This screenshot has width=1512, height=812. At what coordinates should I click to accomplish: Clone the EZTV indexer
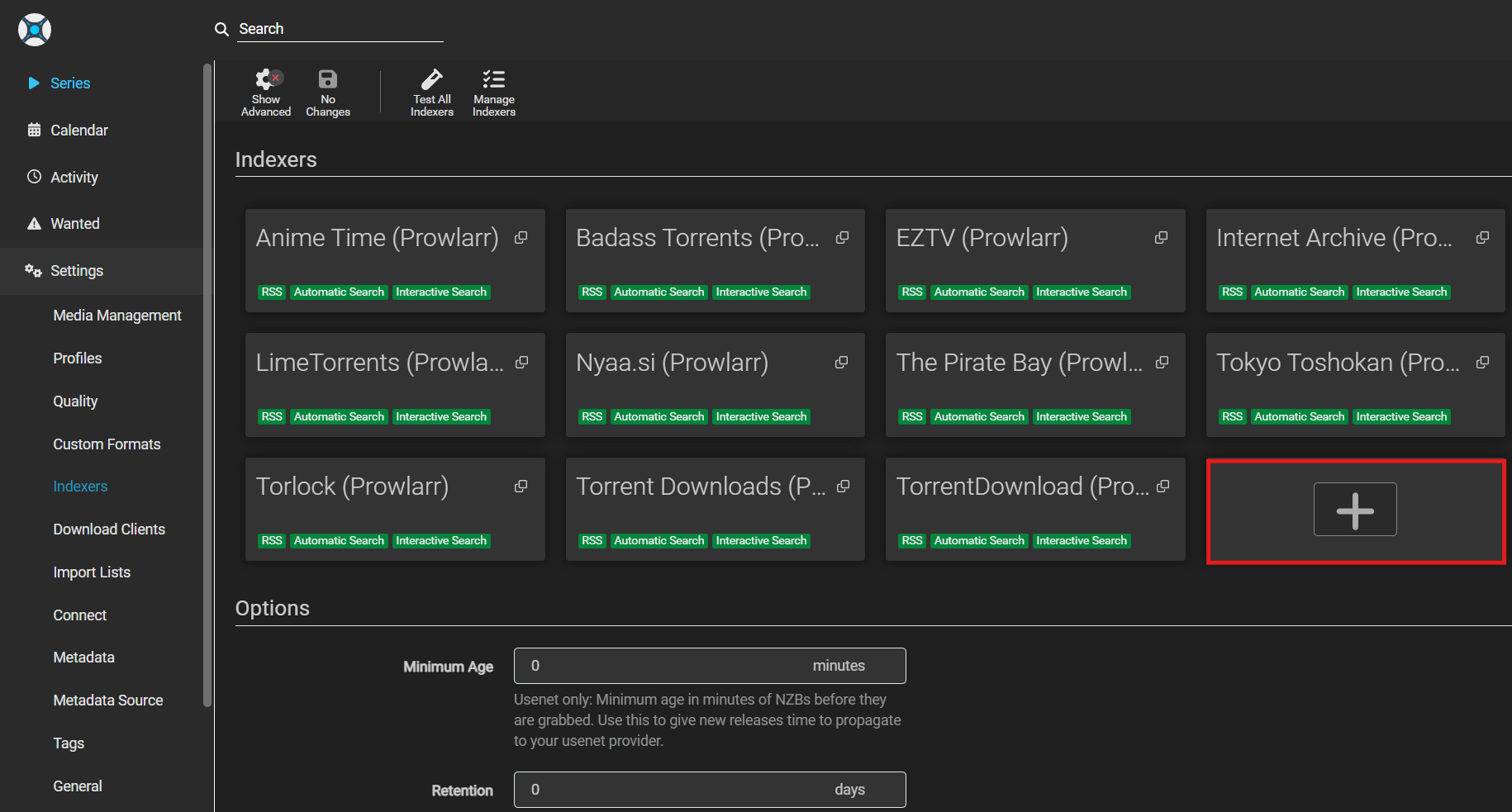coord(1162,238)
